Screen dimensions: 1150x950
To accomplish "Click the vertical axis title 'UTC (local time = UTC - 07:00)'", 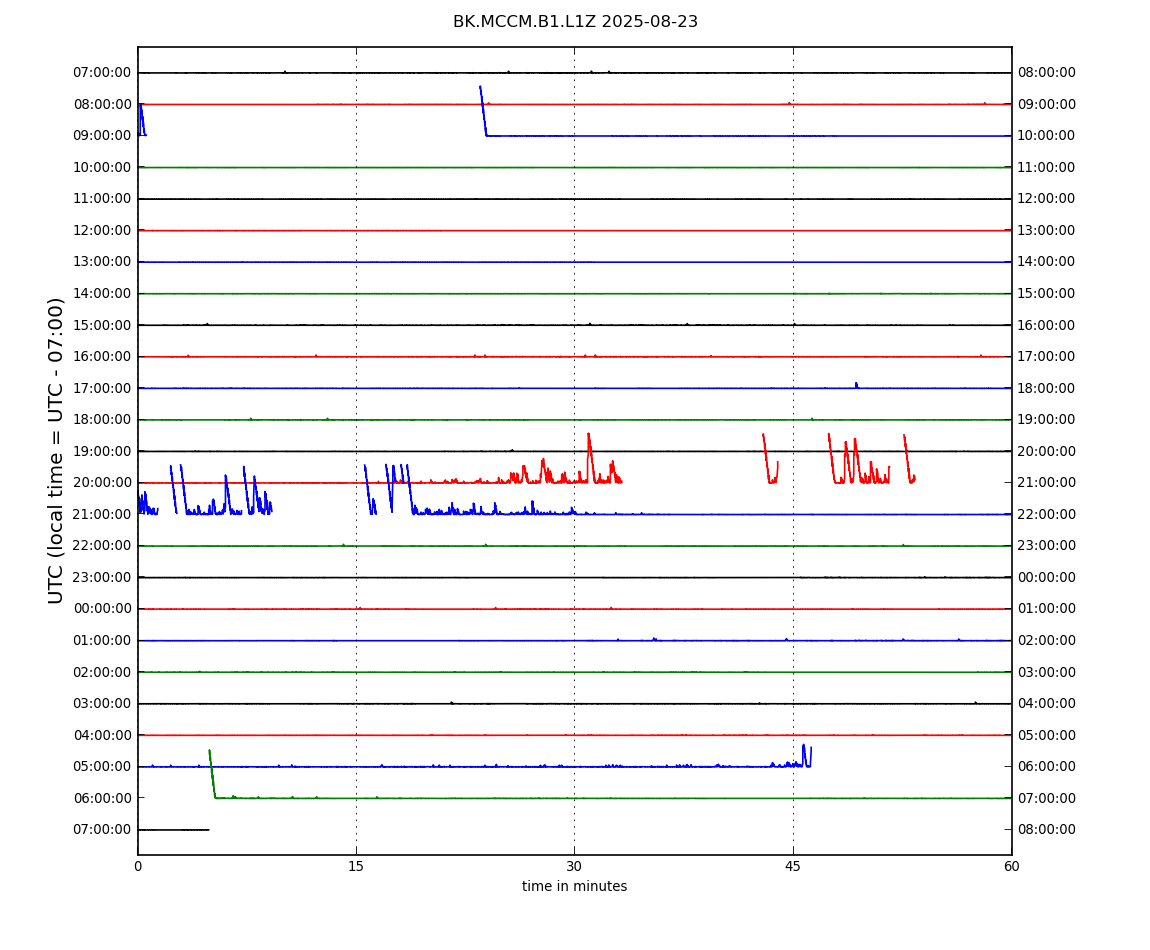I will pos(56,450).
